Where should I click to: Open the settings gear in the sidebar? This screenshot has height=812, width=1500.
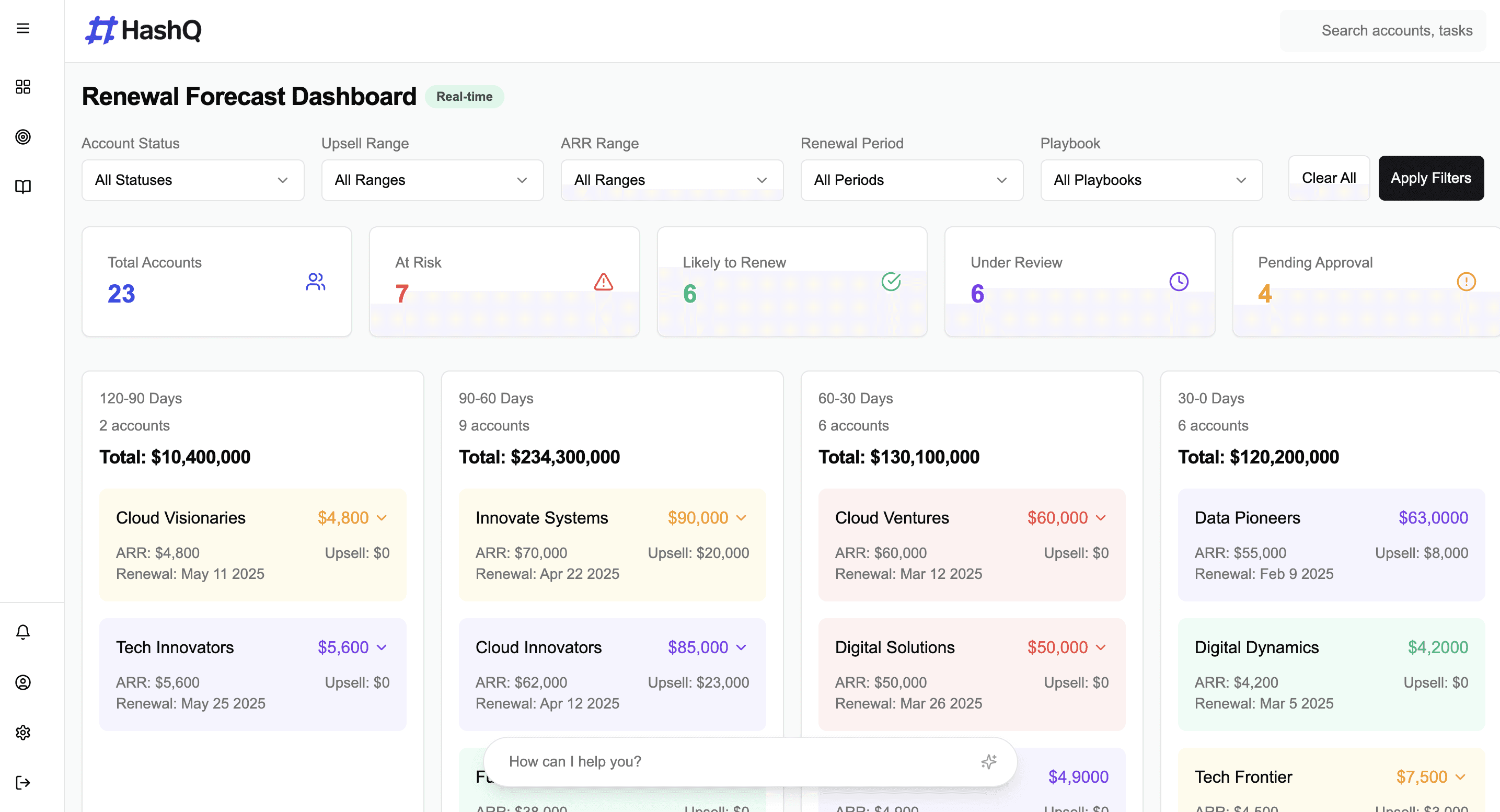pyautogui.click(x=22, y=732)
